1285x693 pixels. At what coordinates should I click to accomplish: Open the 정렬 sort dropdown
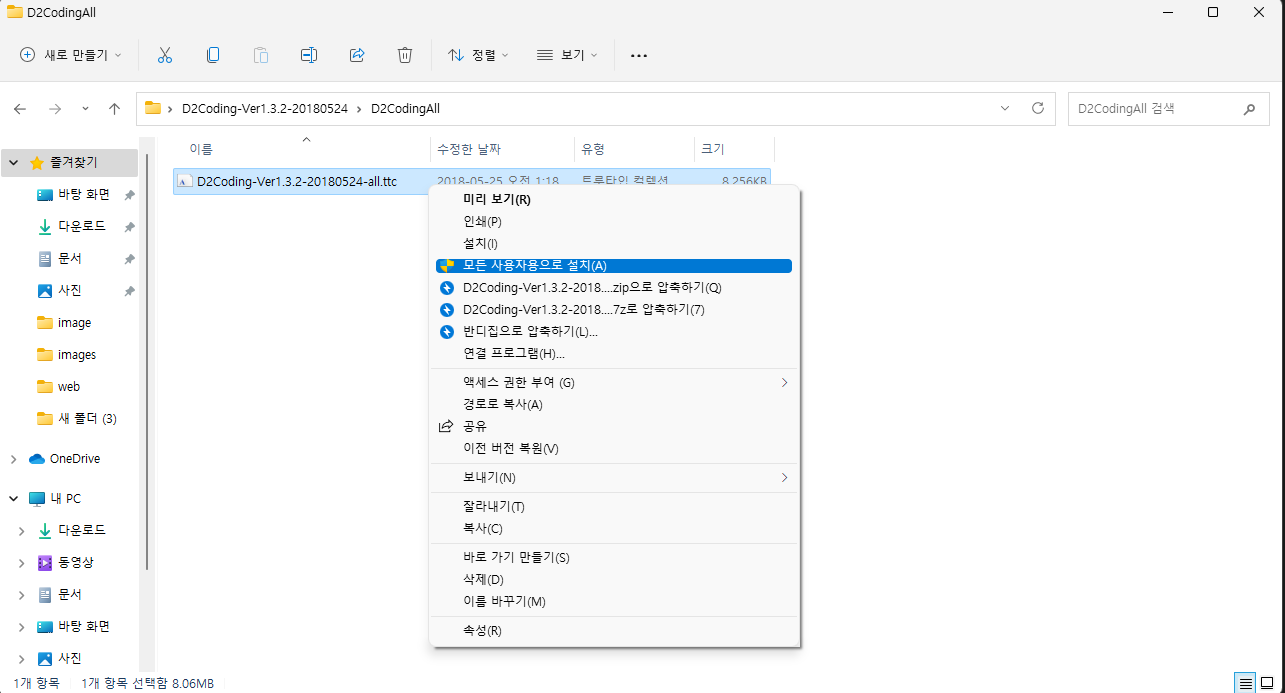click(478, 55)
